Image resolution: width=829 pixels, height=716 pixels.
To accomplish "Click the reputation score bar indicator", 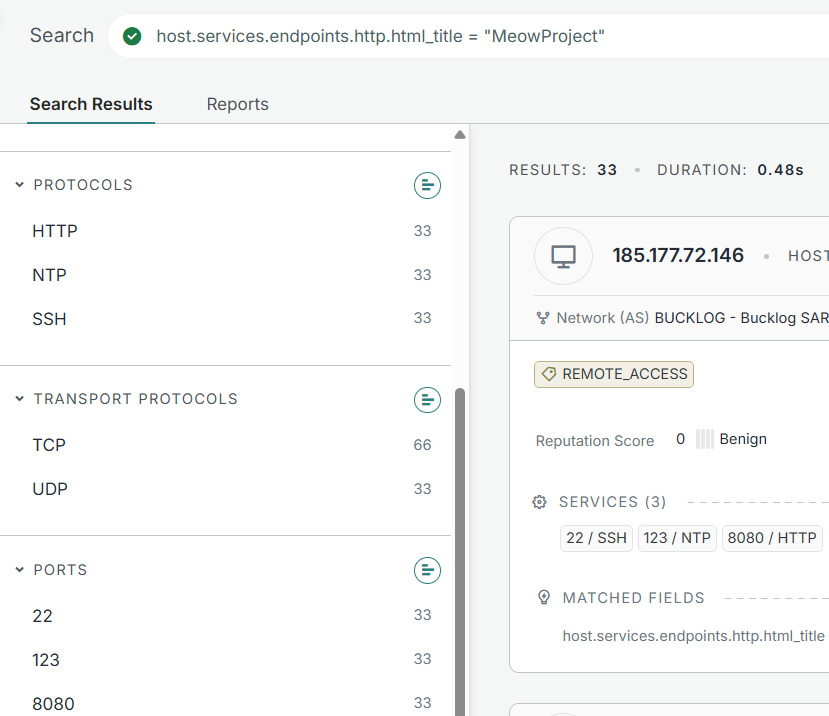I will click(x=705, y=439).
